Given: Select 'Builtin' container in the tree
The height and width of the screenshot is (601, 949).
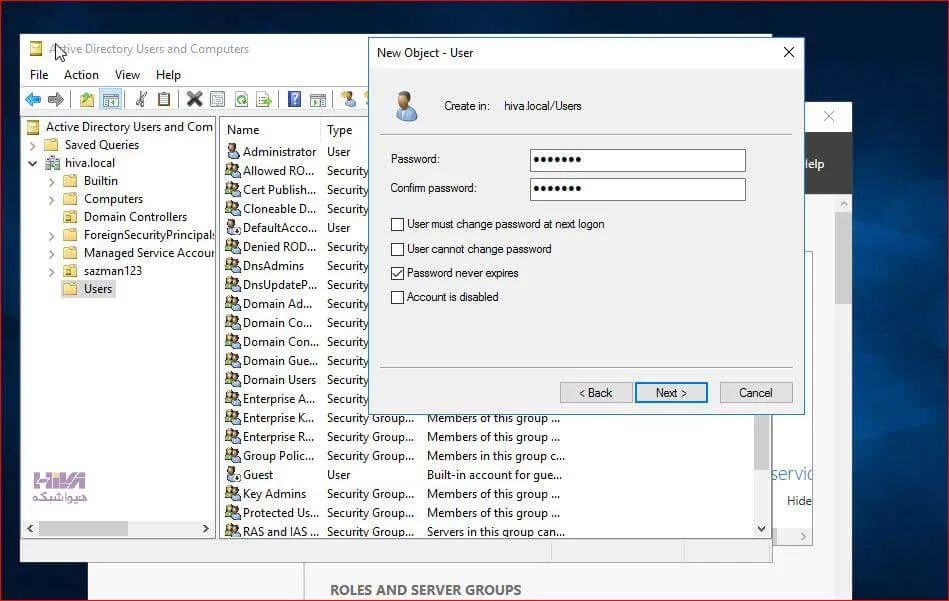Looking at the screenshot, I should click(100, 181).
